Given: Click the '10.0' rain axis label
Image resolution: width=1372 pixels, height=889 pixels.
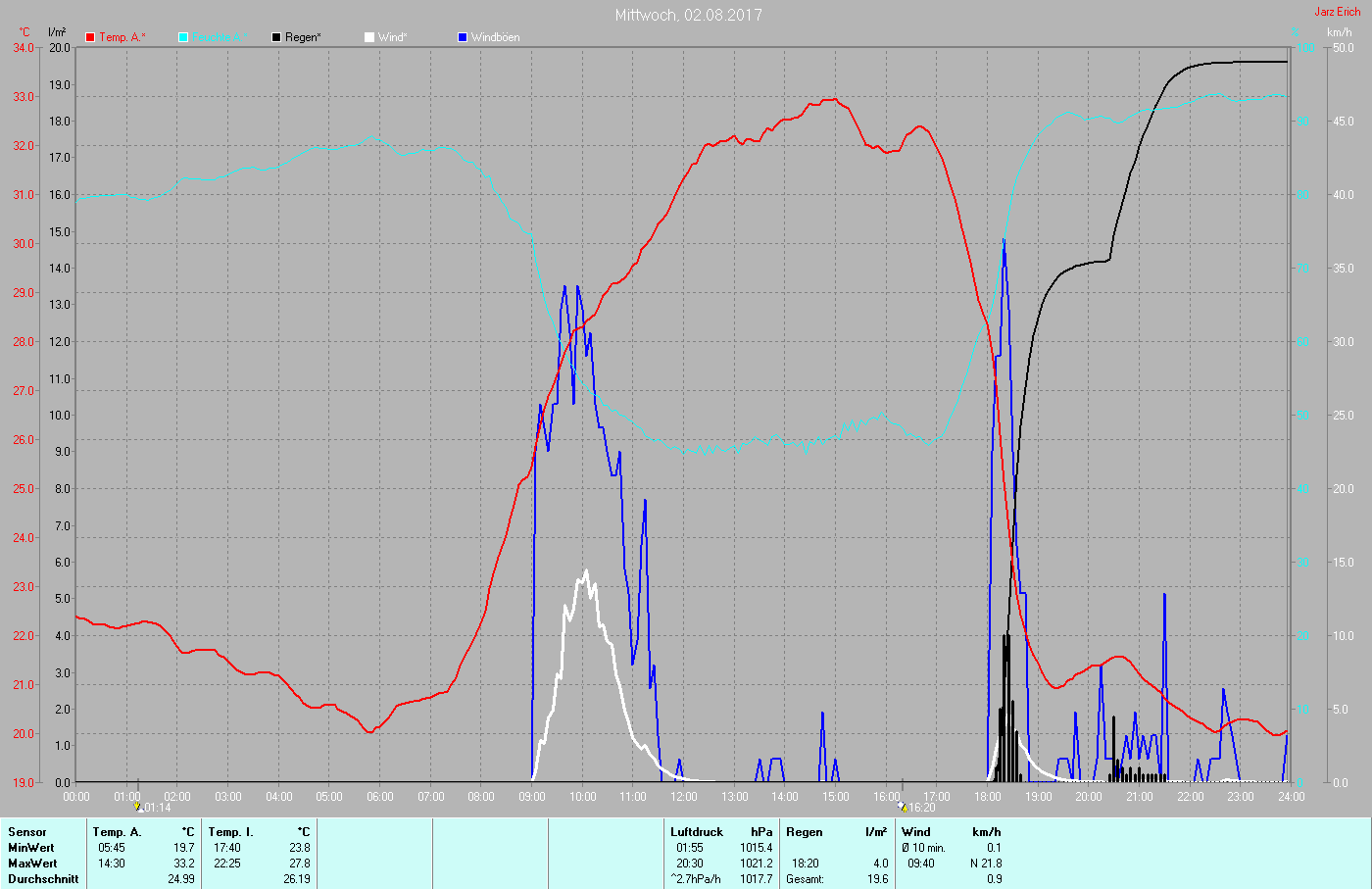Looking at the screenshot, I should pyautogui.click(x=60, y=416).
